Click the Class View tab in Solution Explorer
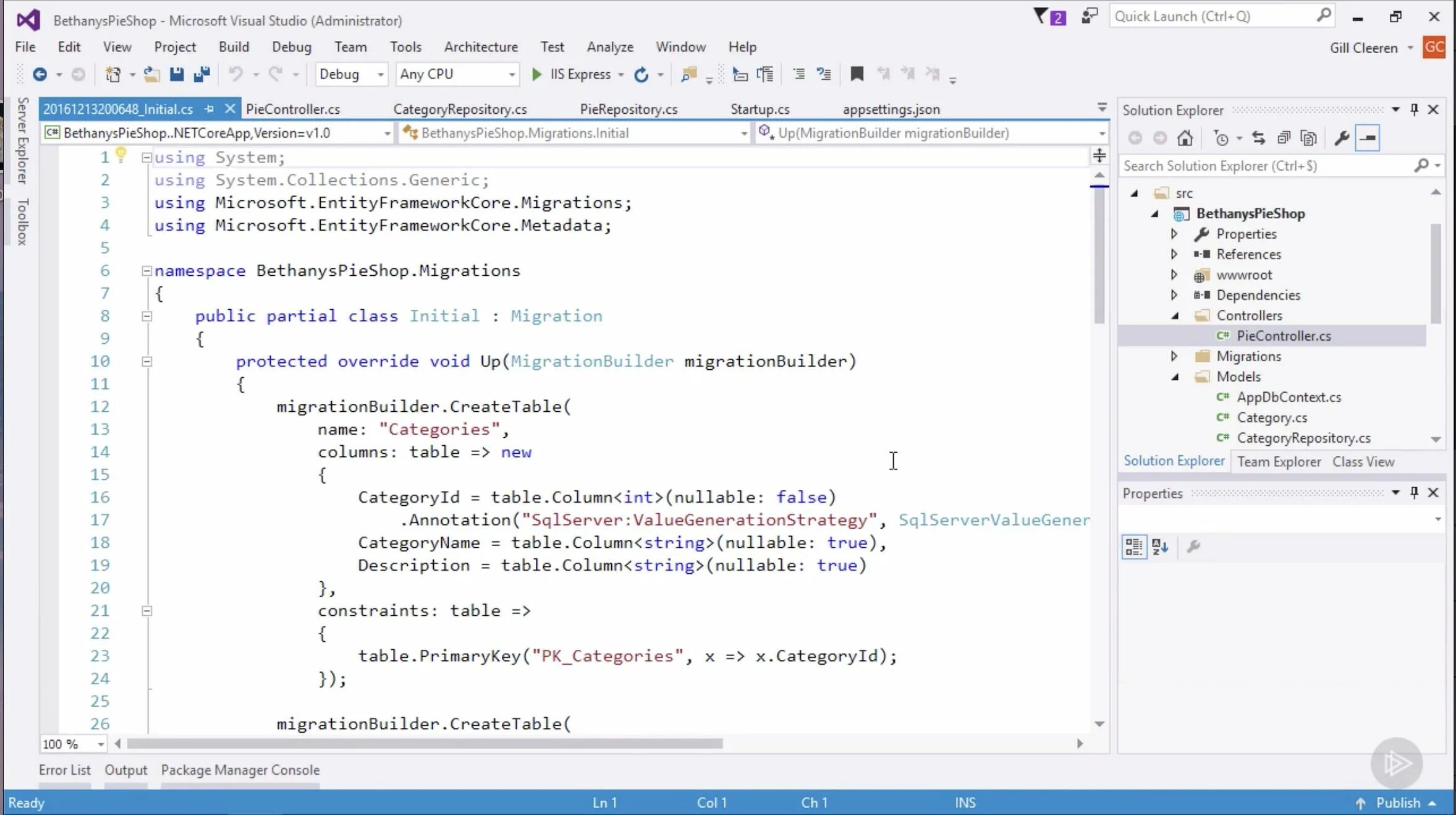This screenshot has height=815, width=1456. (1363, 461)
